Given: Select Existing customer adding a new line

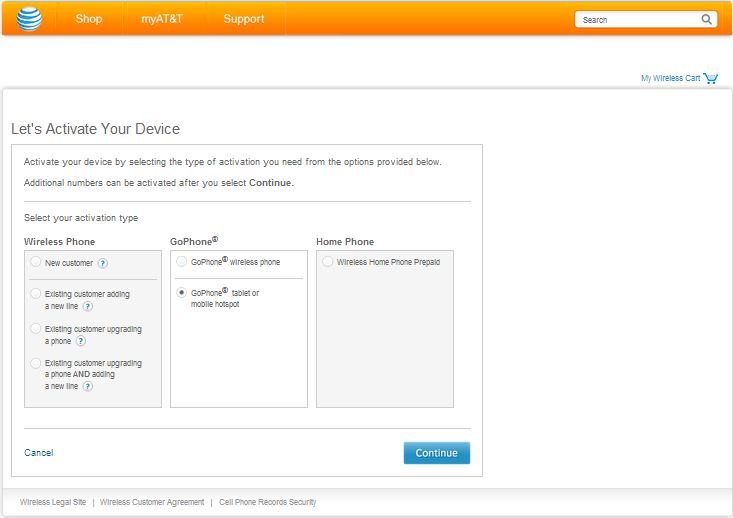Looking at the screenshot, I should pos(36,294).
